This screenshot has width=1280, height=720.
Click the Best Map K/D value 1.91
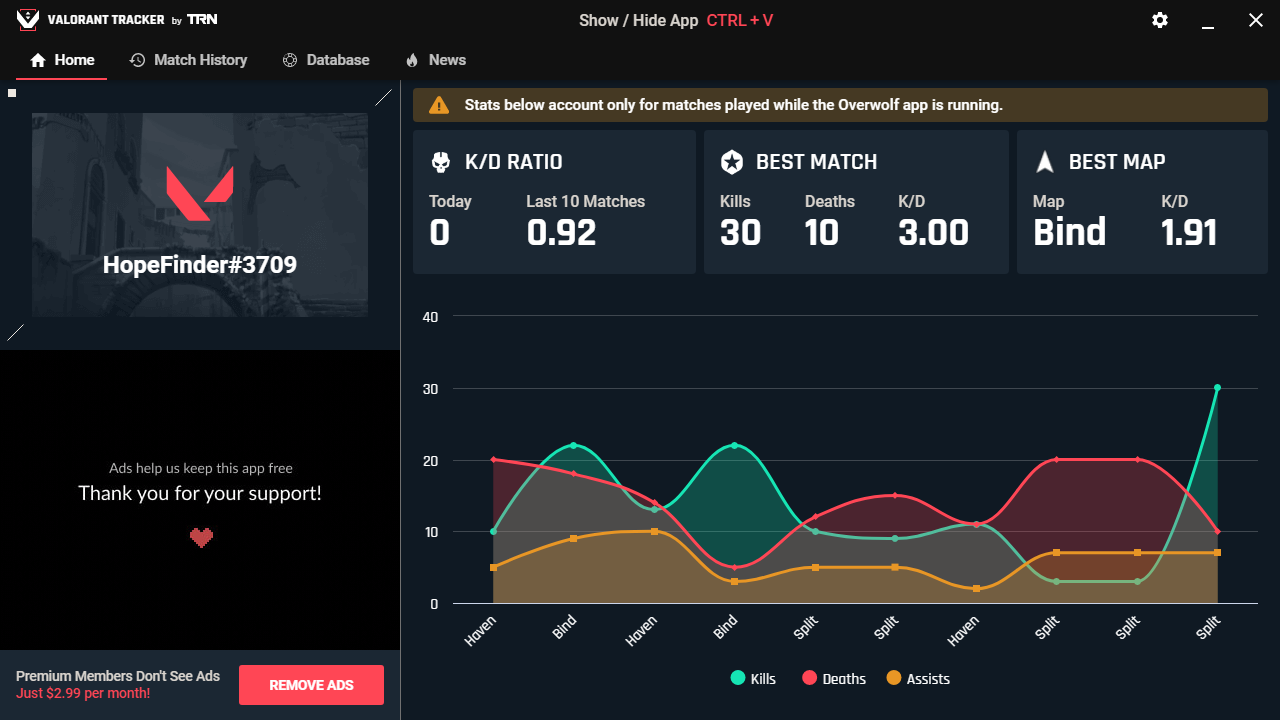click(x=1189, y=233)
